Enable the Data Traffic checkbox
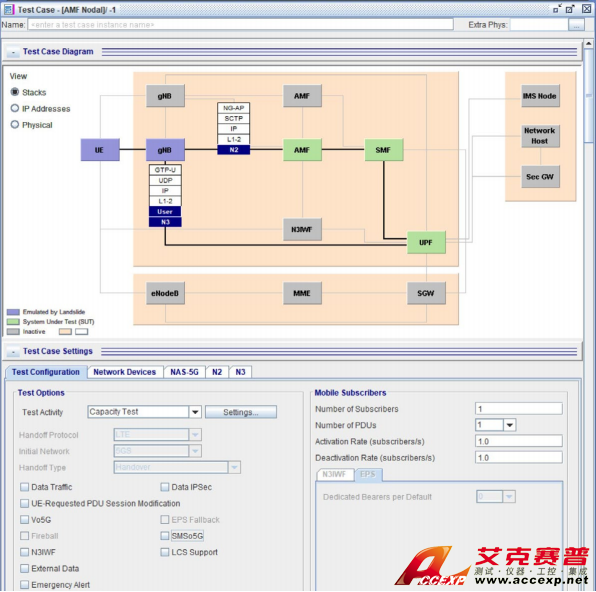The width and height of the screenshot is (596, 592). [25, 487]
